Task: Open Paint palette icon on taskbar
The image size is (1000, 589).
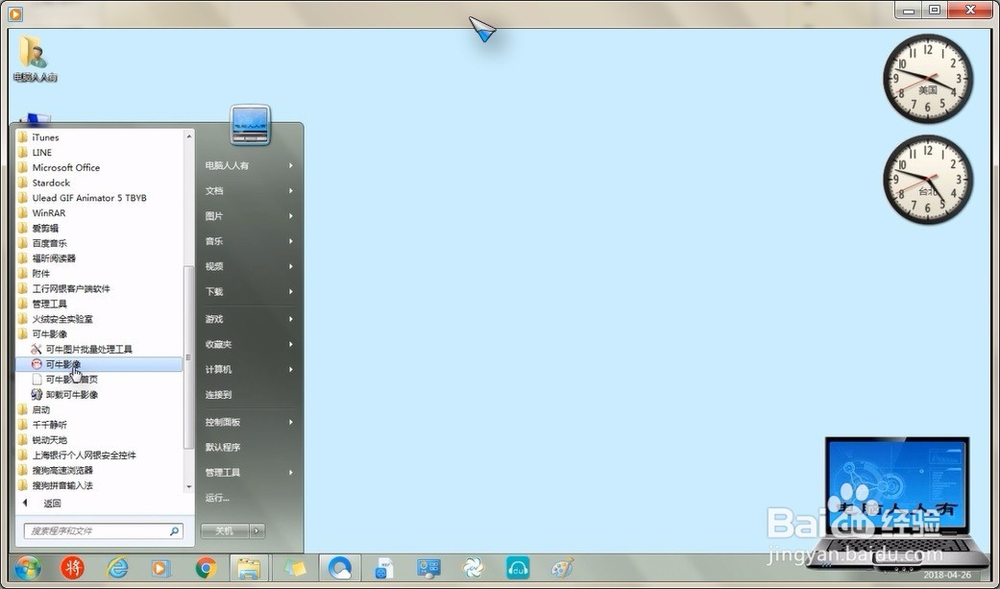Action: click(562, 567)
